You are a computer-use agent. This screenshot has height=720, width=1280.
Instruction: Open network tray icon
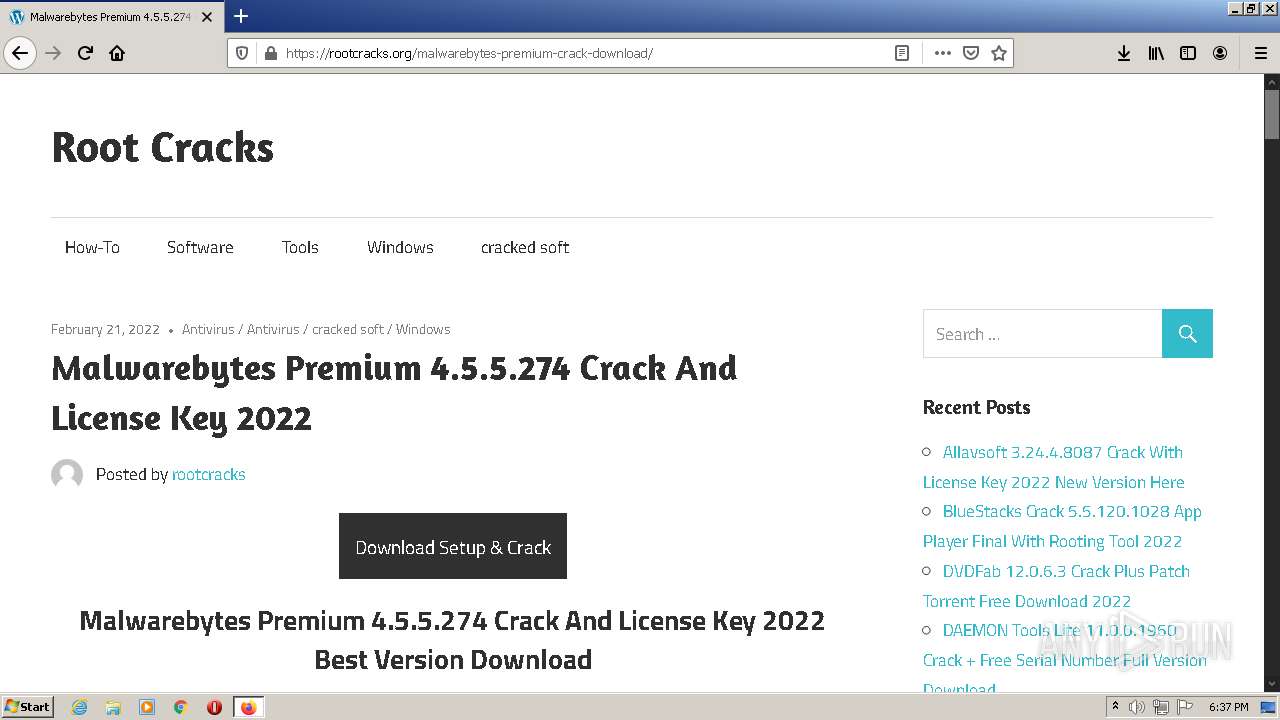pos(1160,707)
